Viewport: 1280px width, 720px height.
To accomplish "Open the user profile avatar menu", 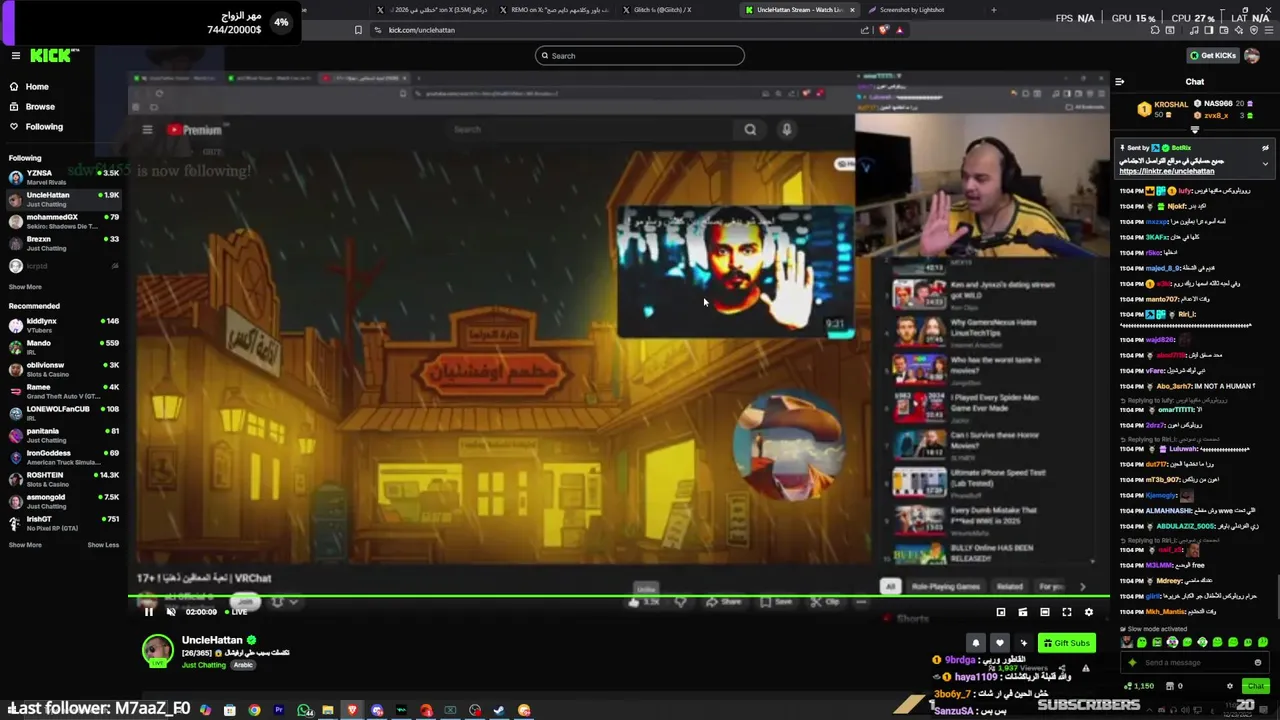I will coord(1252,56).
